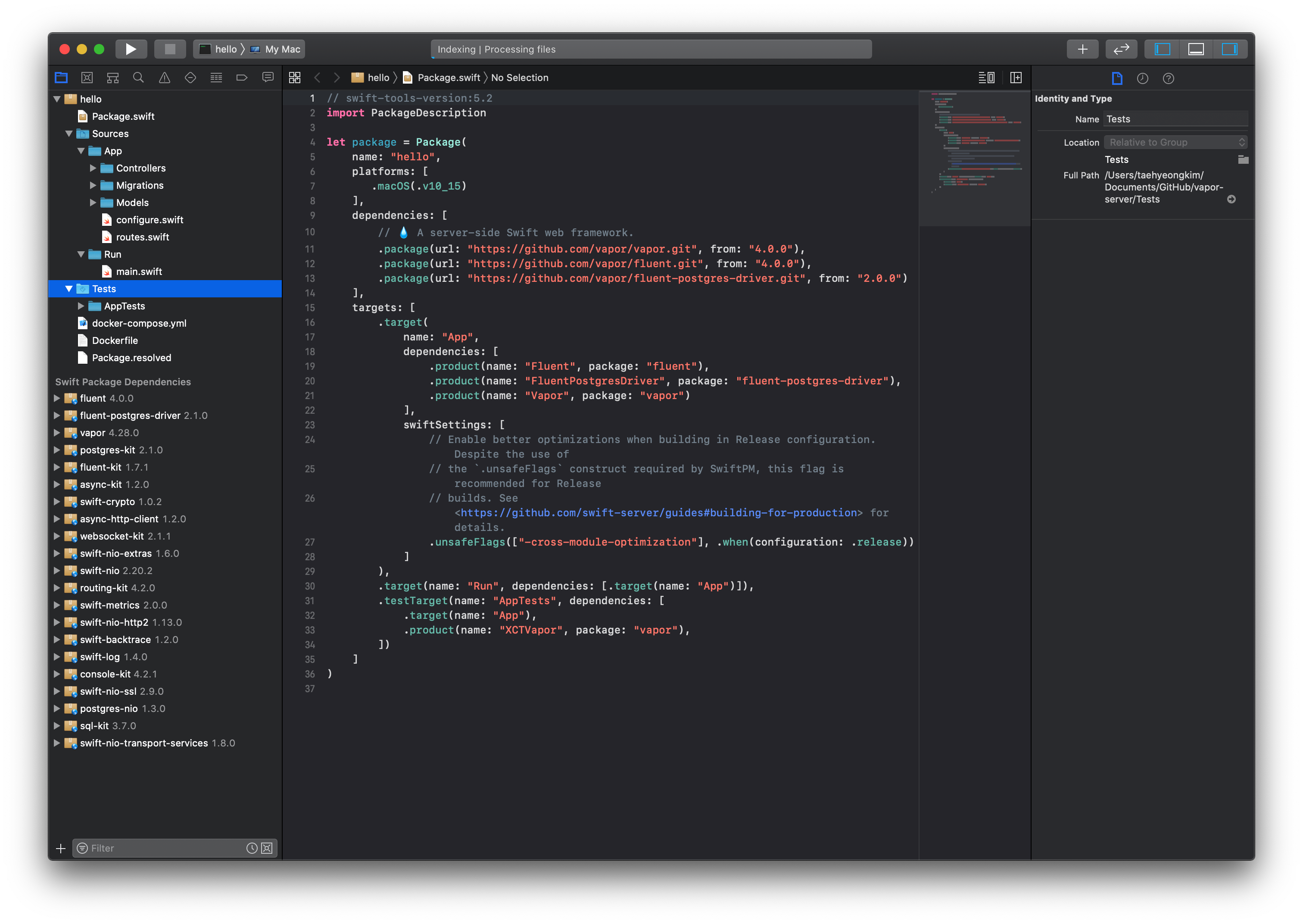Screen dimensions: 1303x924
Task: Expand the Controllers folder
Action: 93,169
